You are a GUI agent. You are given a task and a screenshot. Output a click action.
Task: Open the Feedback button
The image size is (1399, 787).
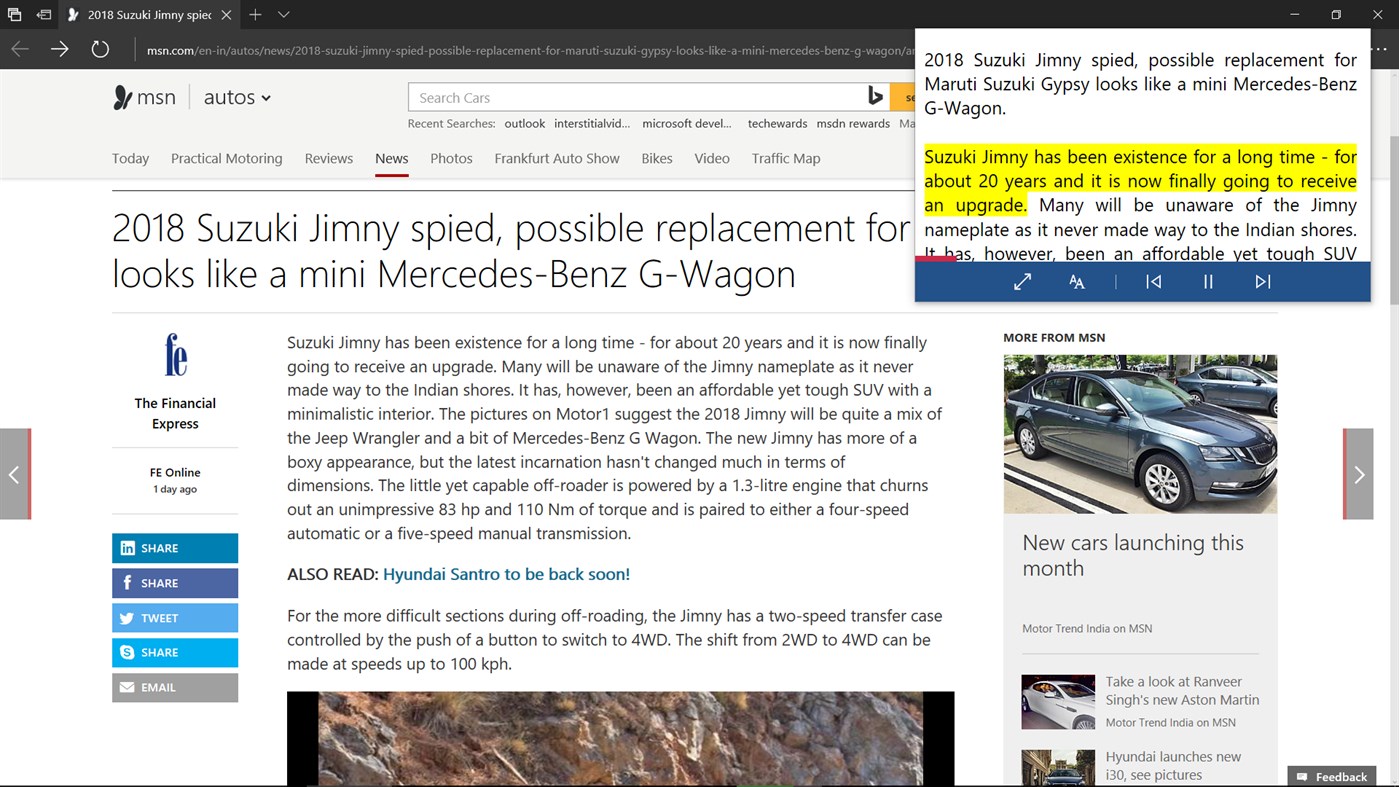coord(1332,777)
